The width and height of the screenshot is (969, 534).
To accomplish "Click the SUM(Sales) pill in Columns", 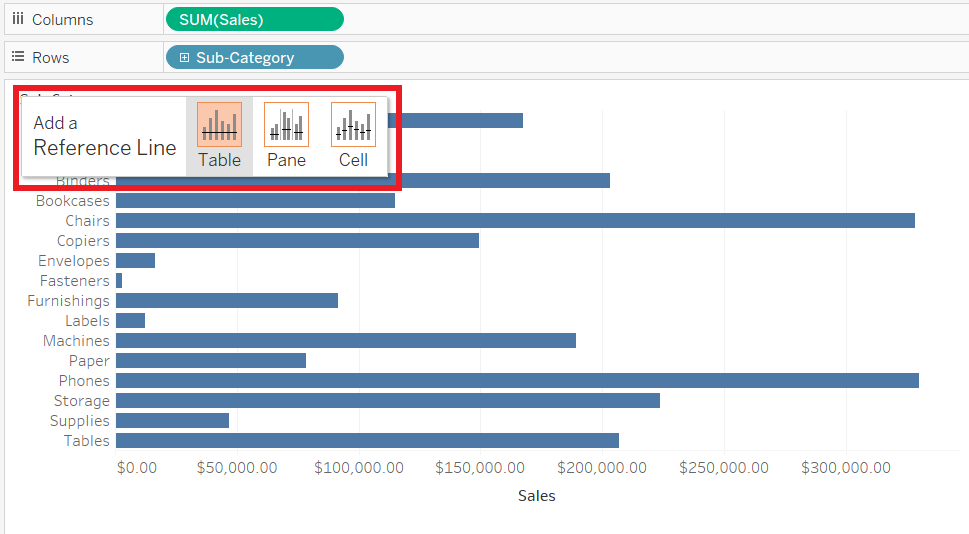I will (254, 19).
